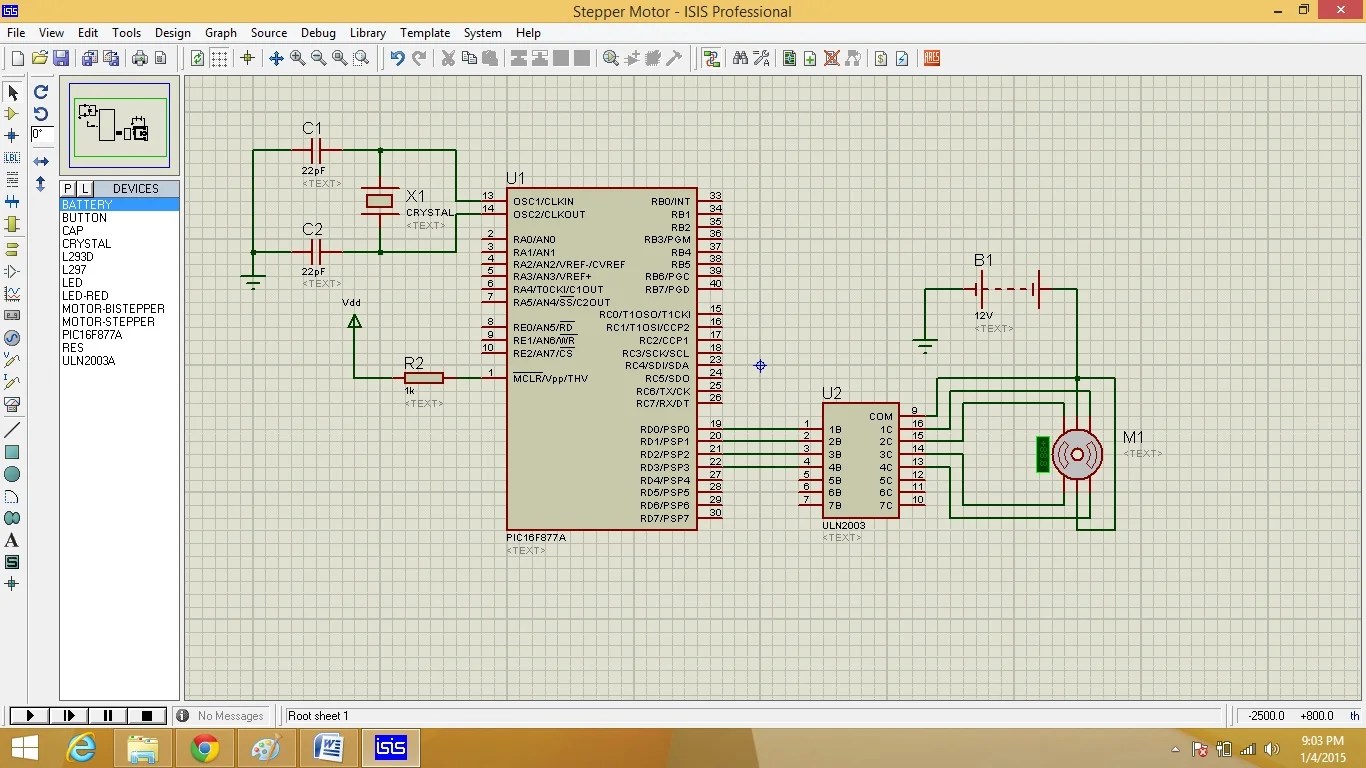Click the Save design toolbar icon
Viewport: 1366px width, 768px height.
click(60, 58)
